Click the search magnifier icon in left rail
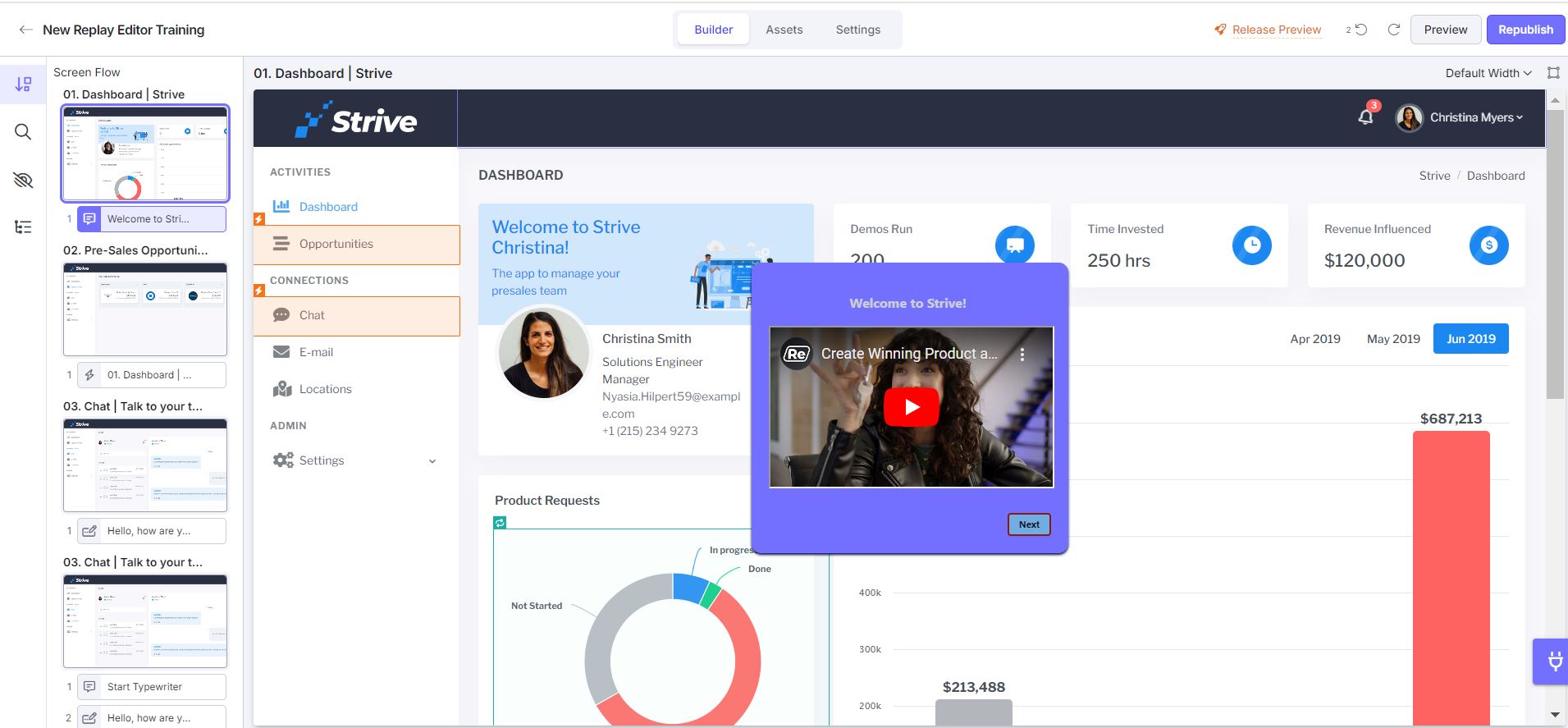 tap(23, 132)
